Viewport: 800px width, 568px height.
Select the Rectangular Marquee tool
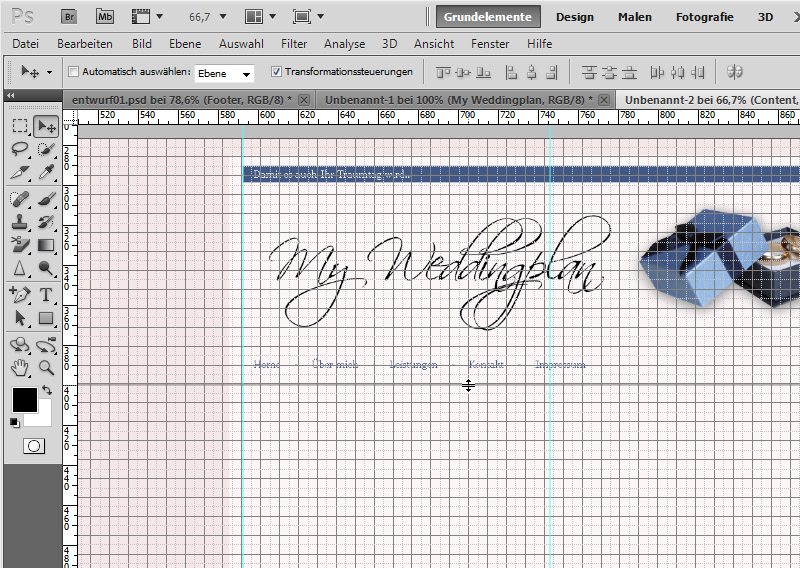[20, 126]
